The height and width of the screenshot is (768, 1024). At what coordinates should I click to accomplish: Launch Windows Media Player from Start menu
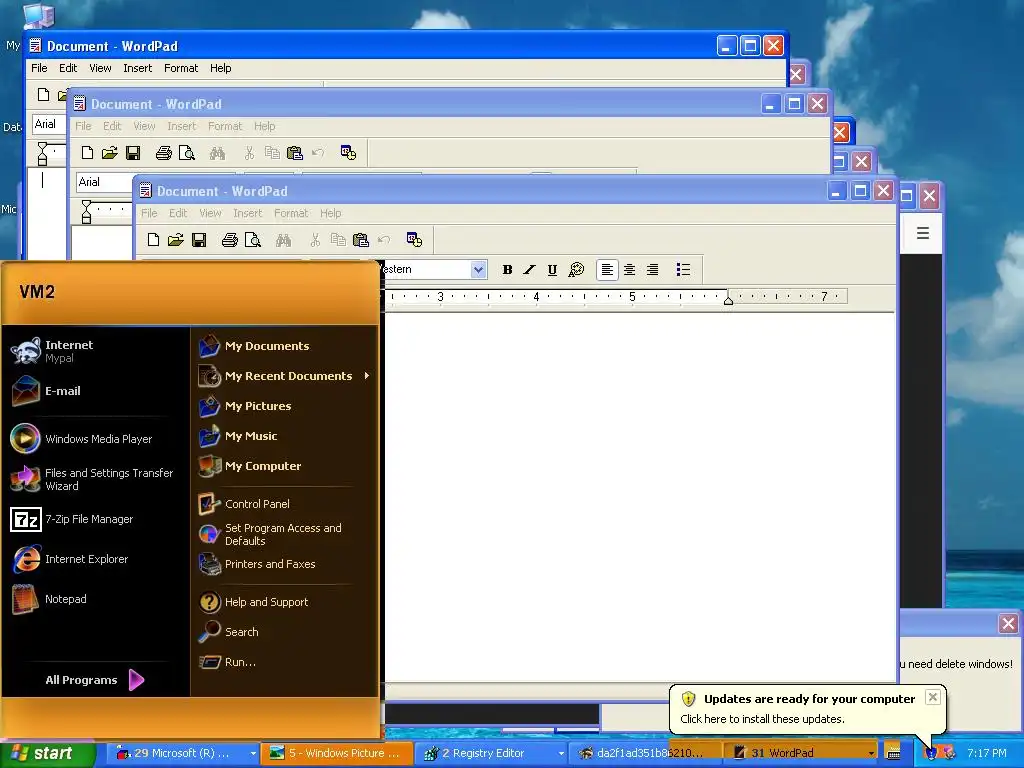(97, 439)
